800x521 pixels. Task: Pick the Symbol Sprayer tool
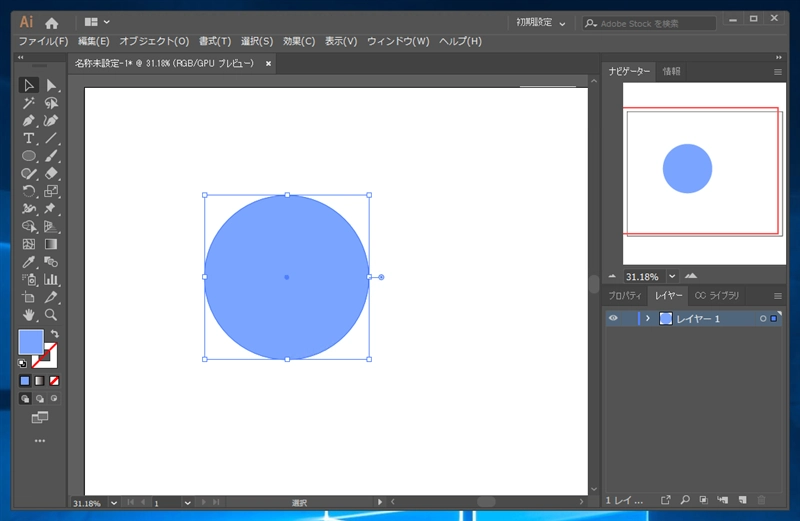29,280
